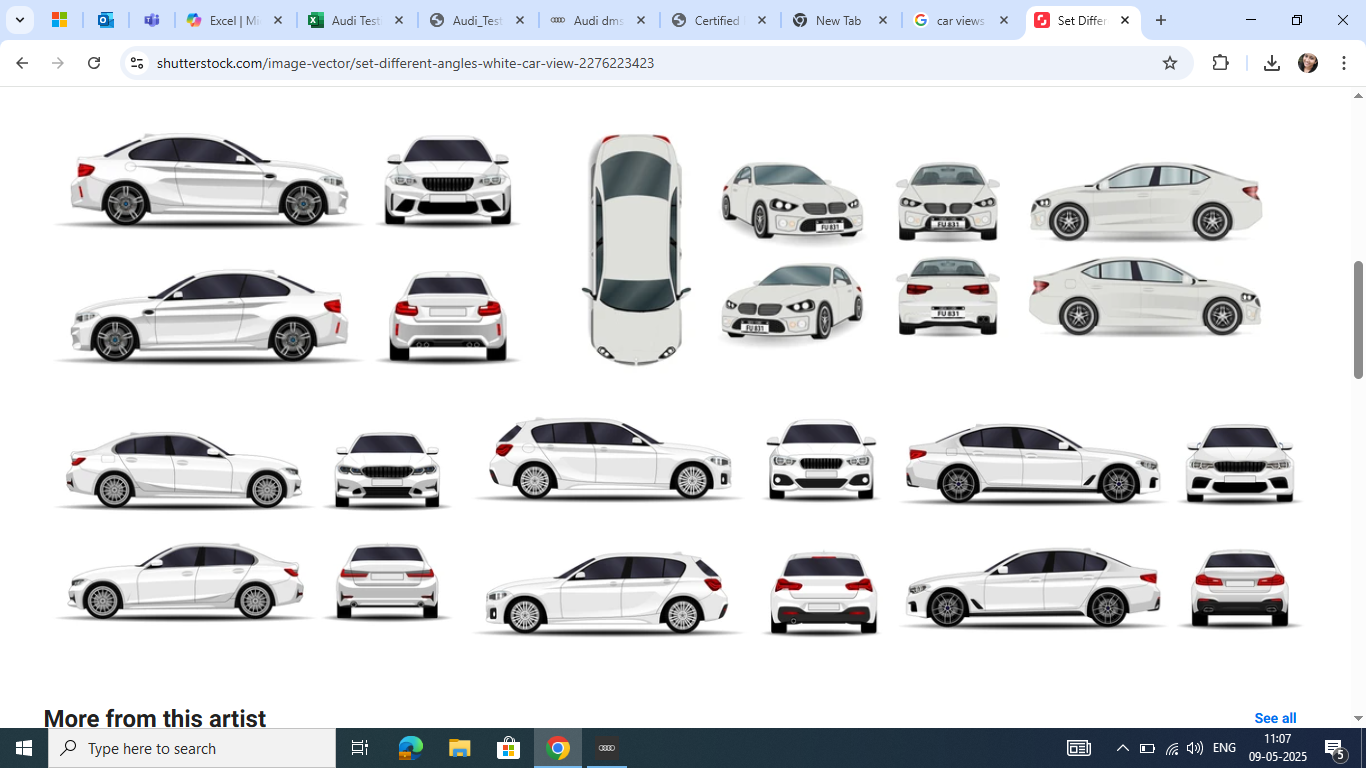Screen dimensions: 1366x768
Task: Reload the Shutterstock page
Action: tap(94, 63)
